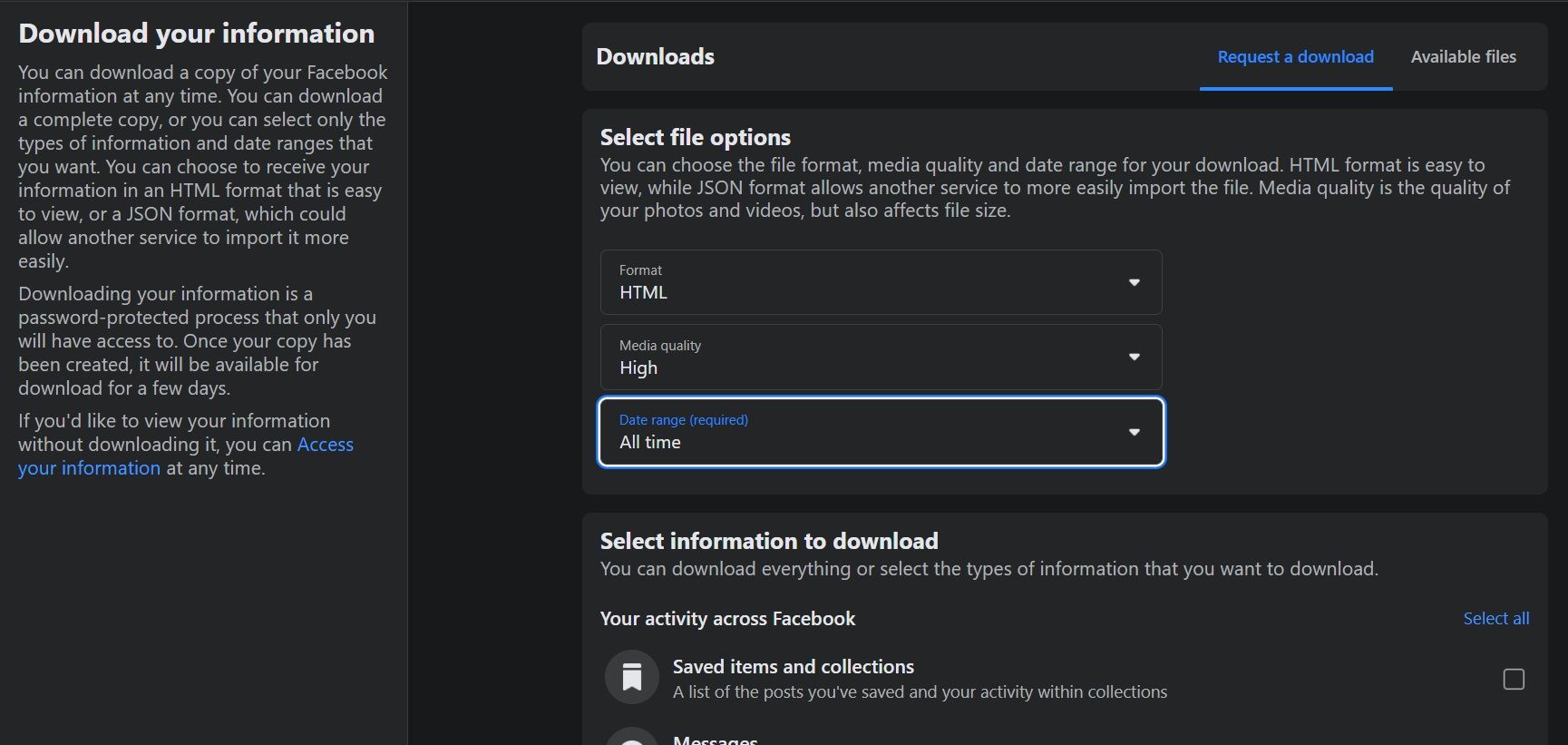Viewport: 1568px width, 745px height.
Task: Click the Download your information sidebar heading
Action: (197, 34)
